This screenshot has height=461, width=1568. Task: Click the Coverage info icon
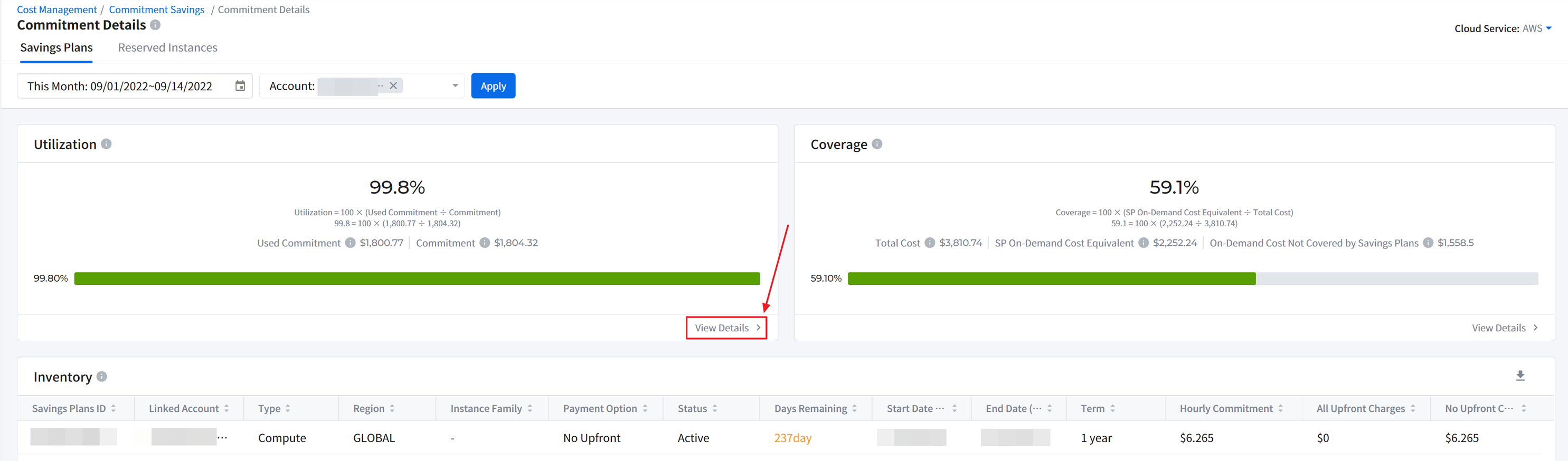coord(876,144)
